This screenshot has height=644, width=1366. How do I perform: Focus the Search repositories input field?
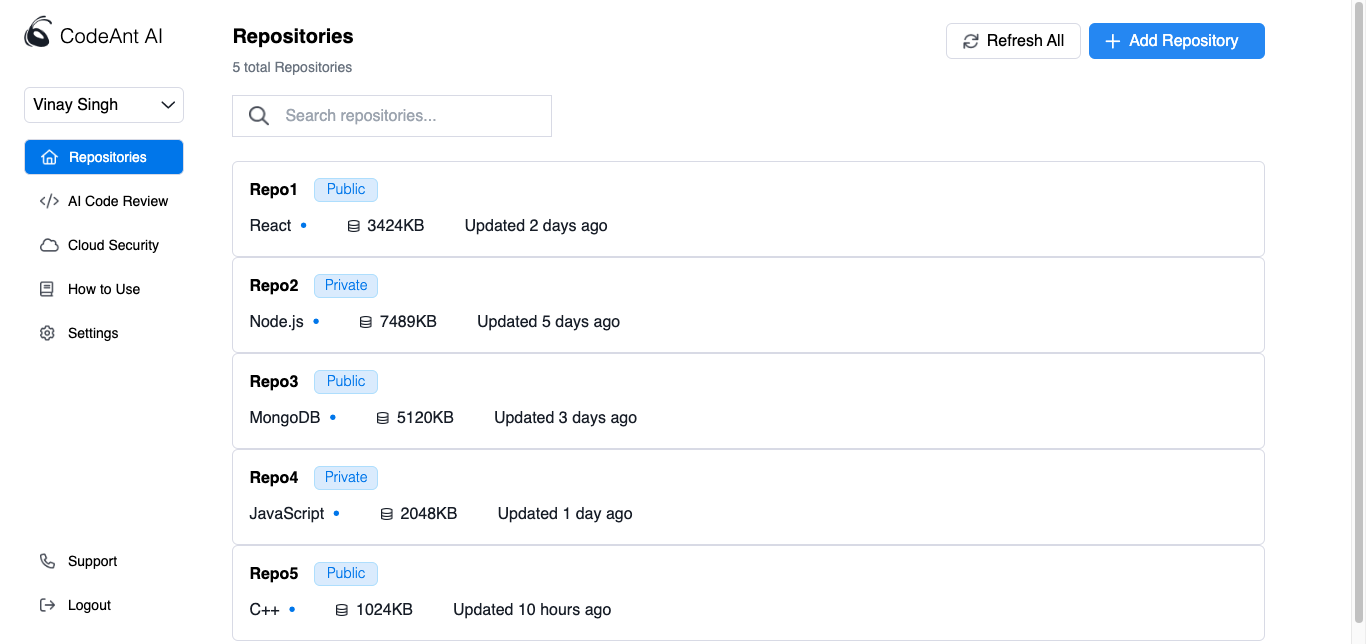coord(410,116)
